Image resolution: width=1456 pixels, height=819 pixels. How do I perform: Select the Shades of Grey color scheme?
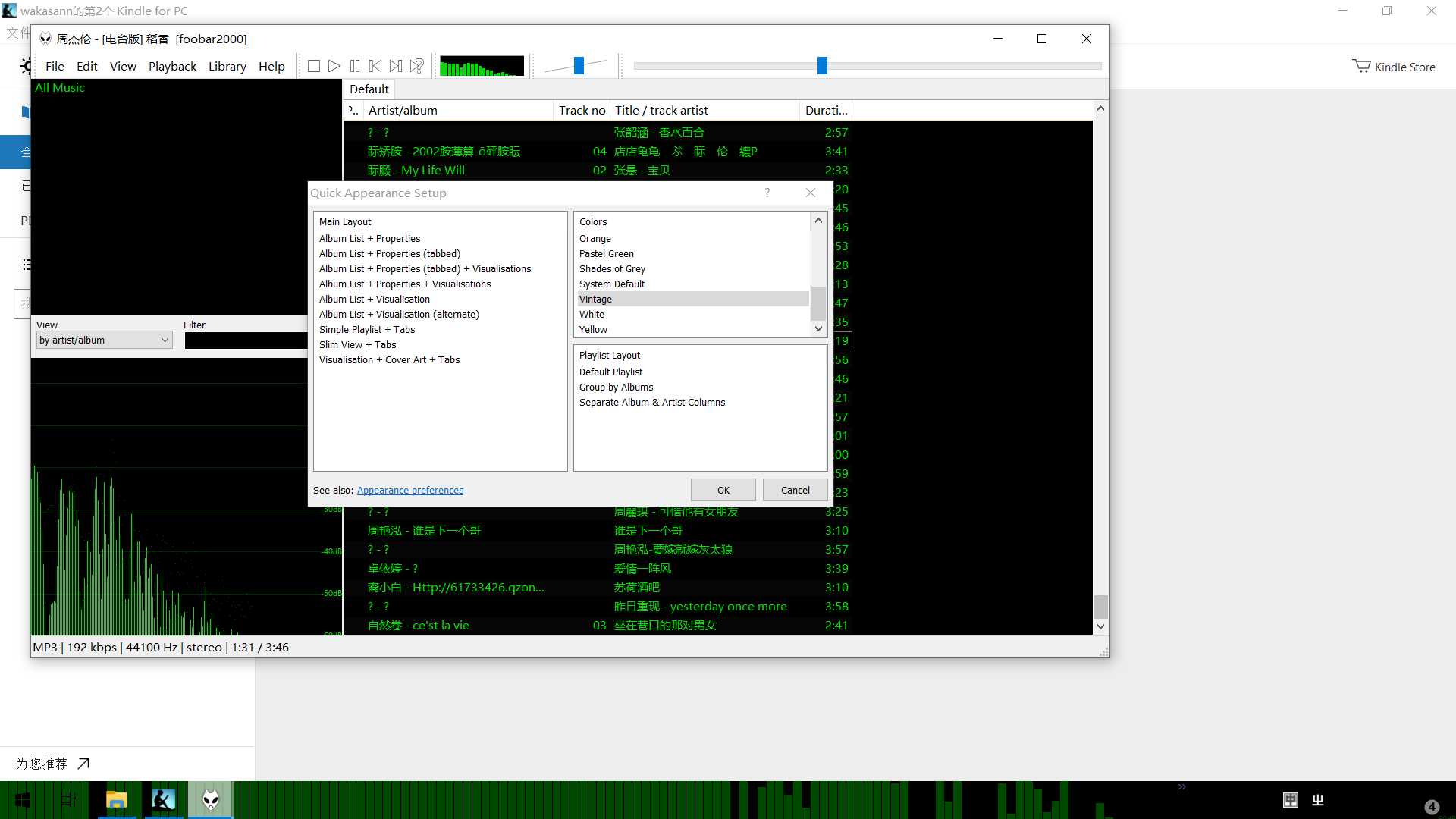click(693, 268)
